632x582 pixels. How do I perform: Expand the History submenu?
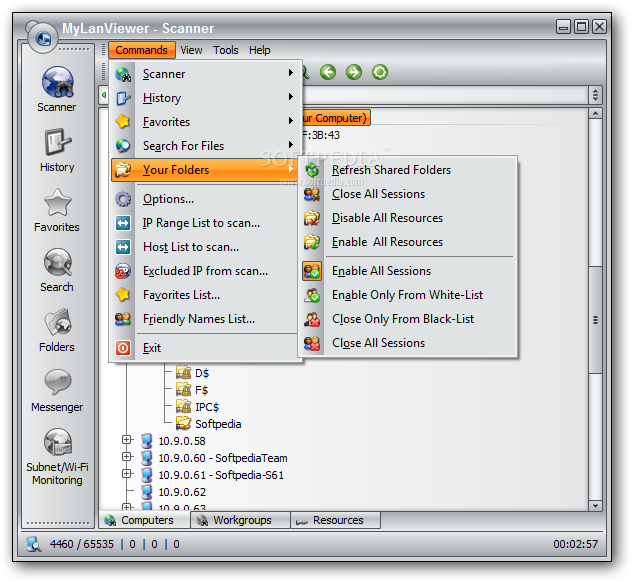[206, 98]
